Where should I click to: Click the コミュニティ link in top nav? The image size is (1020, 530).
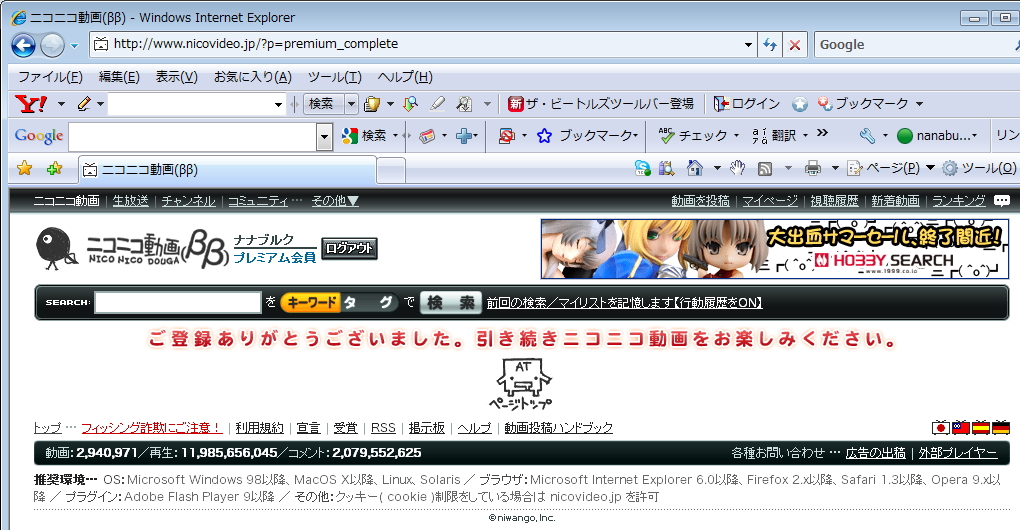pos(258,201)
